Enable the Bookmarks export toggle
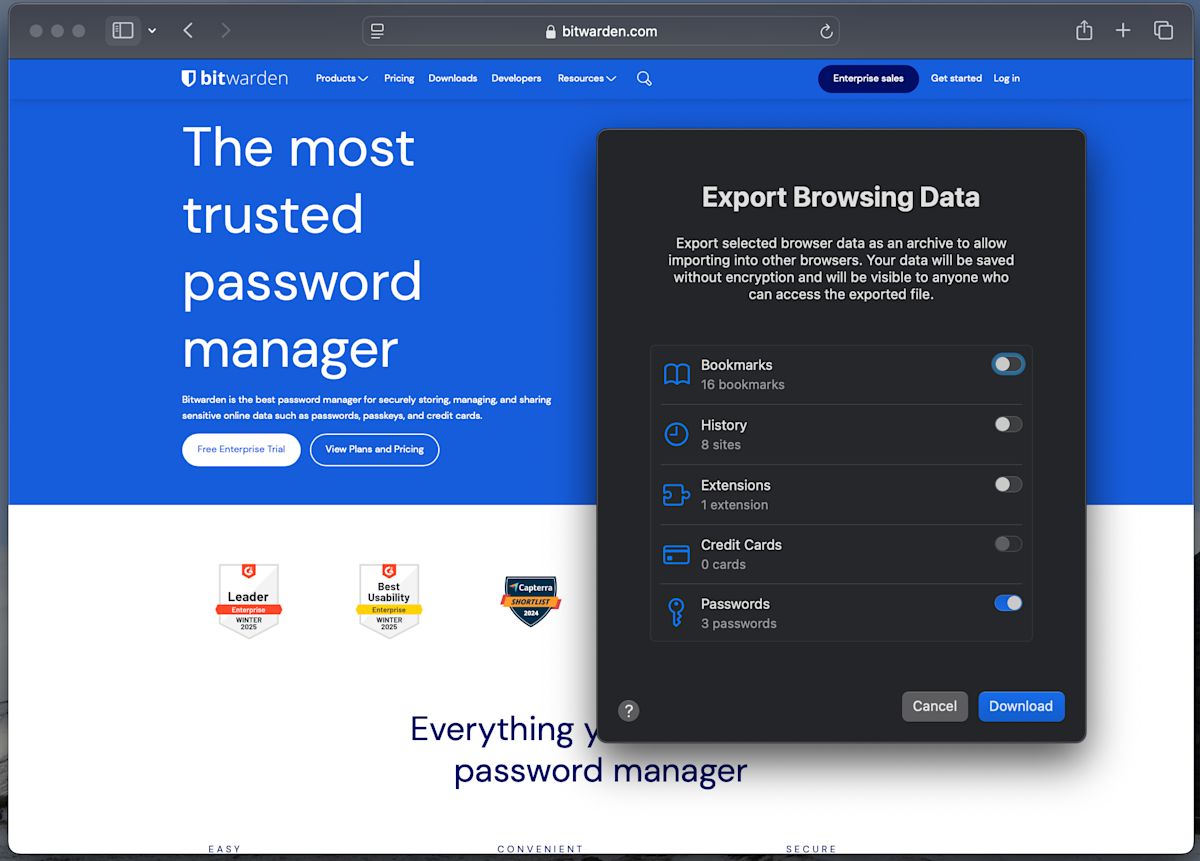The height and width of the screenshot is (861, 1200). tap(1008, 364)
